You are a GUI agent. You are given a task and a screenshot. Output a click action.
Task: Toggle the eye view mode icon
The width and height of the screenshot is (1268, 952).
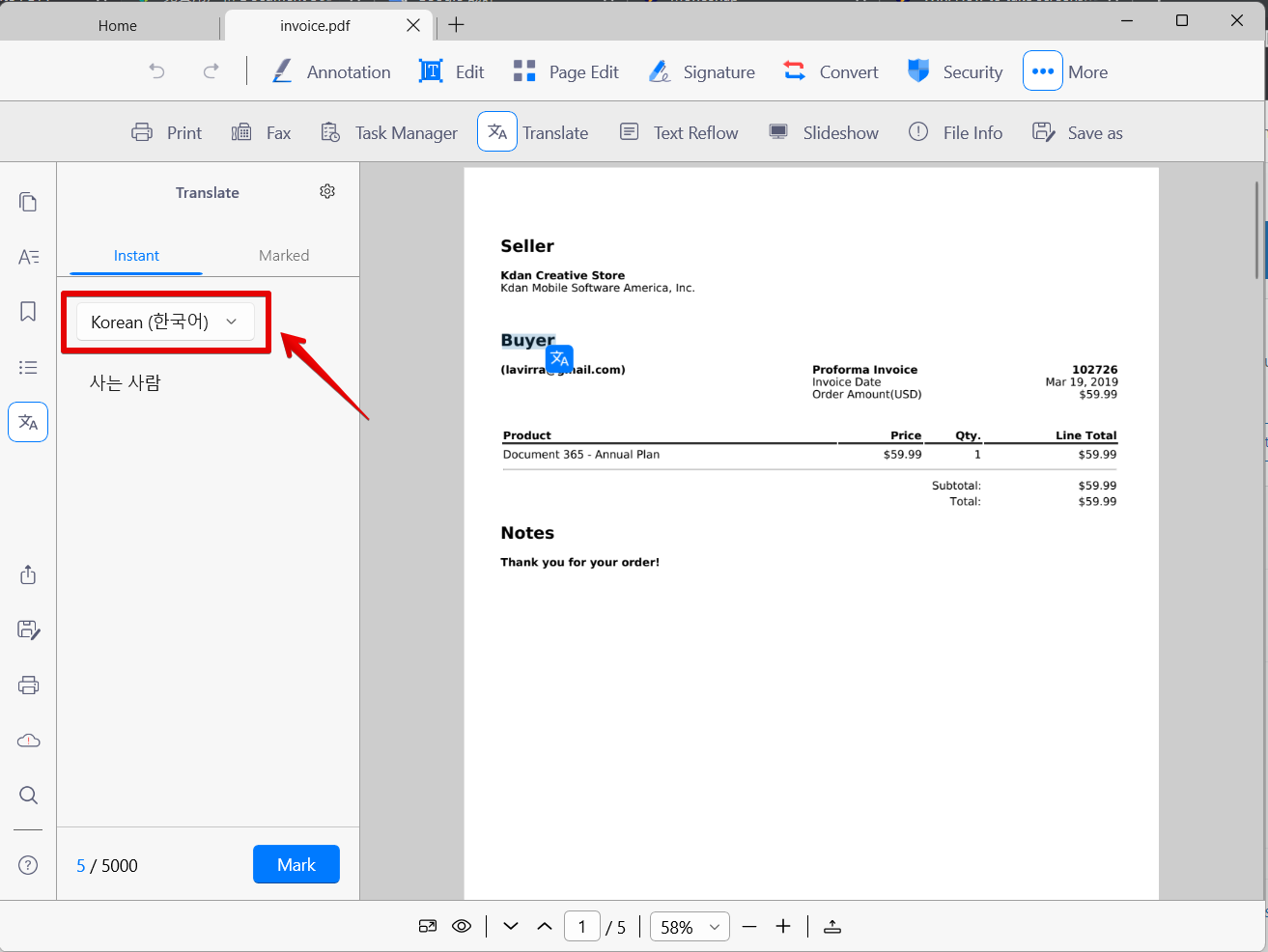click(x=462, y=927)
